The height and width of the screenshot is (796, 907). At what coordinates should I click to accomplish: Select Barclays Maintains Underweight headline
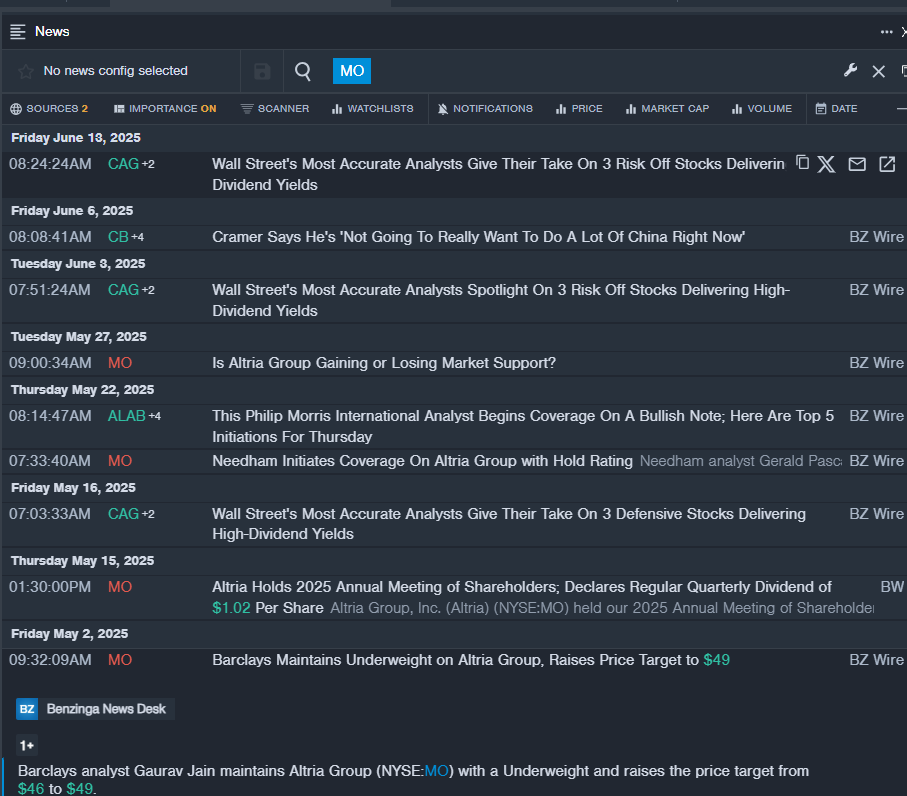(x=471, y=660)
